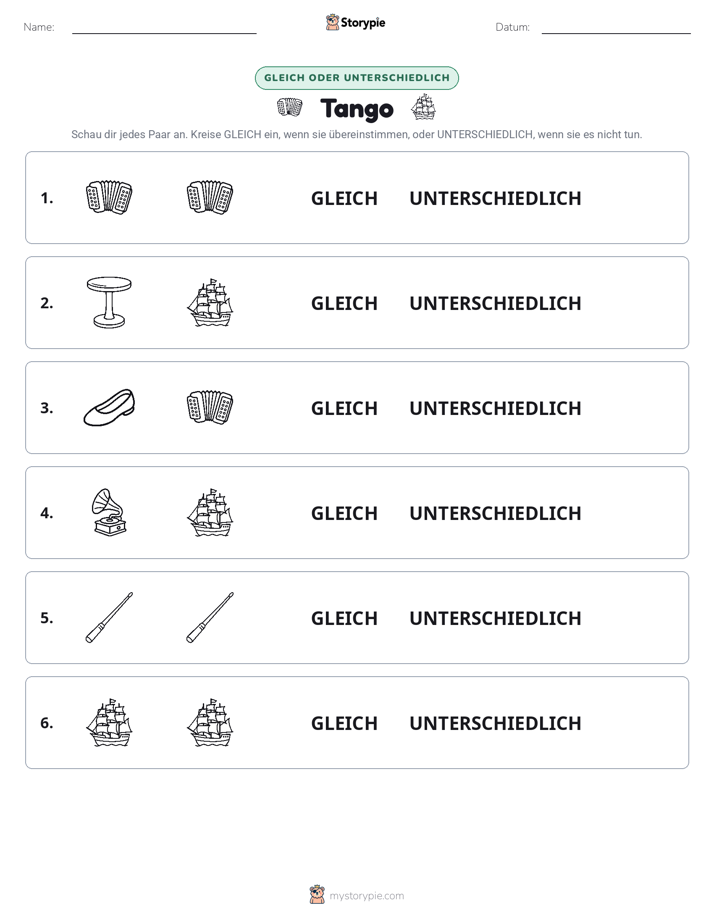Click the accordion icon beside the Tango title

[x=289, y=108]
